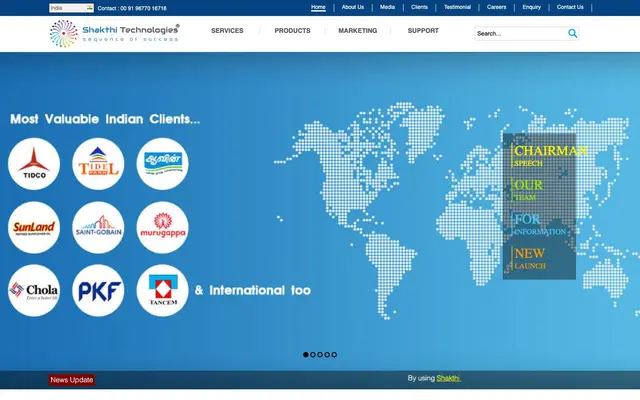The width and height of the screenshot is (640, 400).
Task: Open the TIDCO client logo
Action: point(34,164)
